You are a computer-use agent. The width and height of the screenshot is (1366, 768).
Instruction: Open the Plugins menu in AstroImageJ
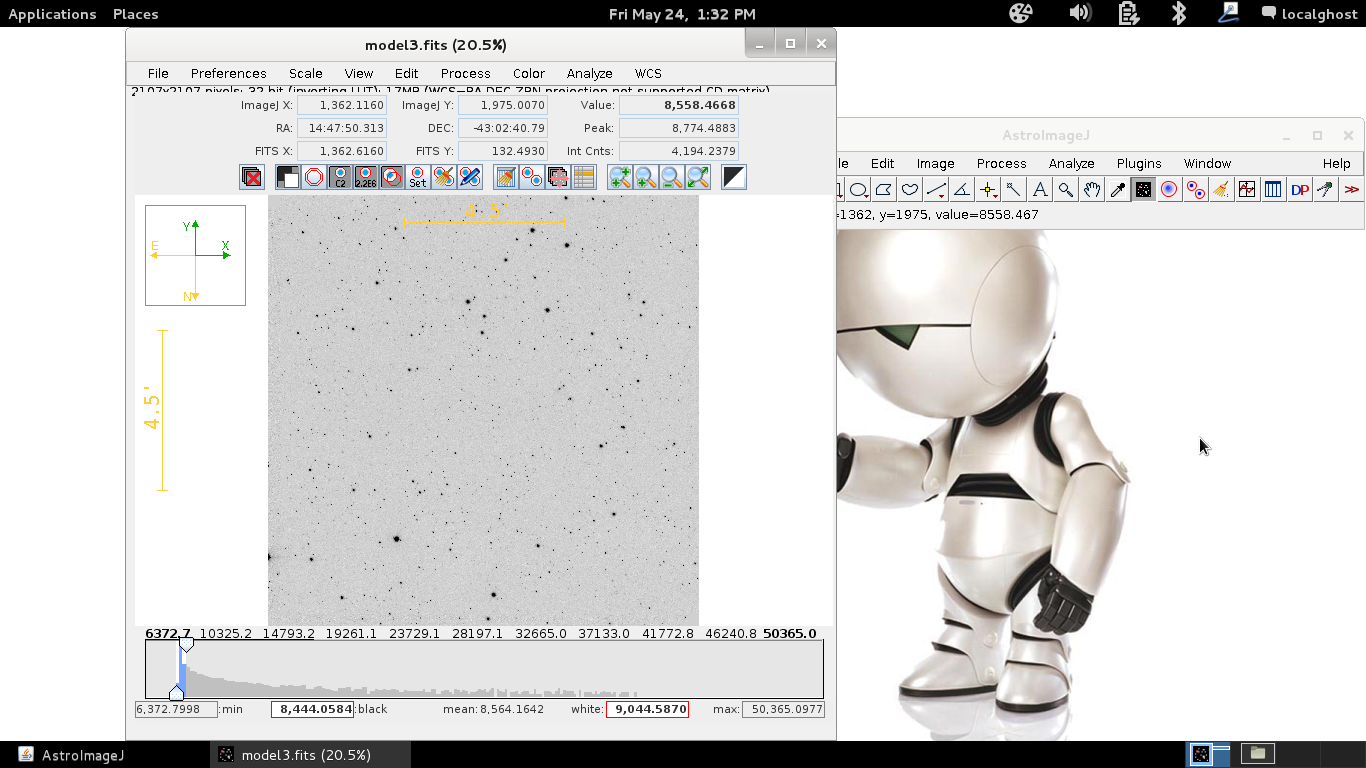coord(1139,163)
